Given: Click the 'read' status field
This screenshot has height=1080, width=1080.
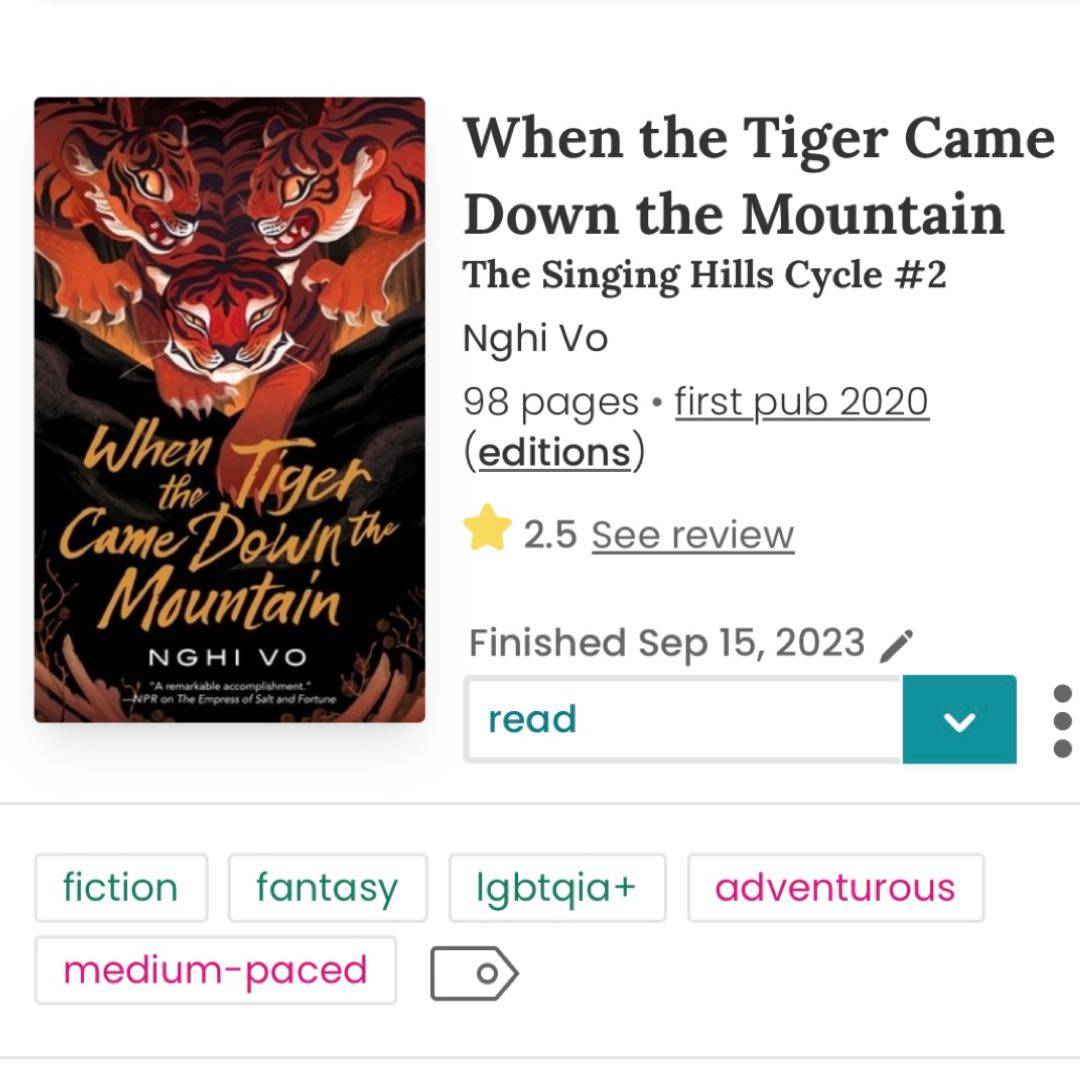Looking at the screenshot, I should point(684,720).
